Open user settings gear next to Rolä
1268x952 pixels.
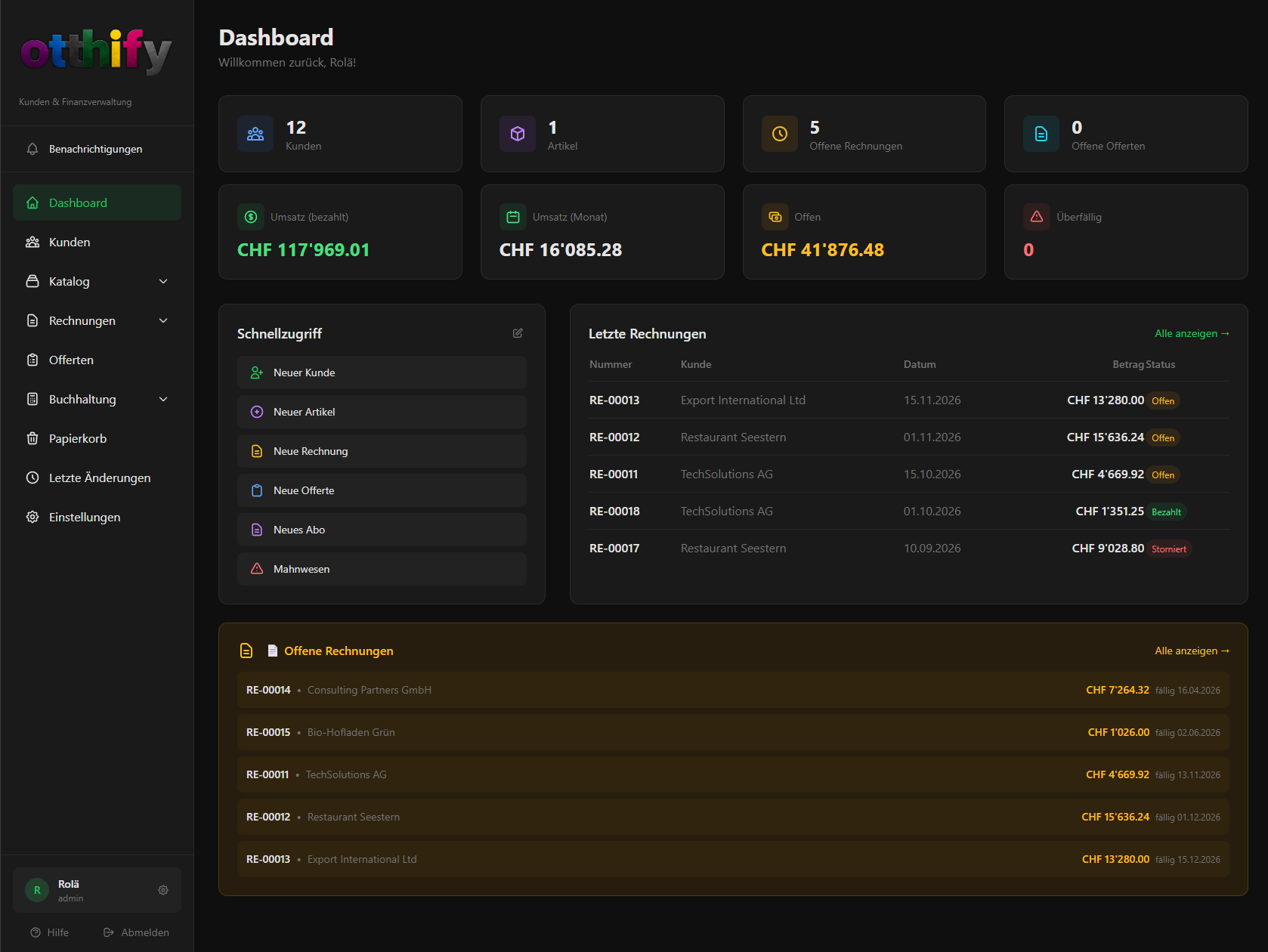pos(163,890)
